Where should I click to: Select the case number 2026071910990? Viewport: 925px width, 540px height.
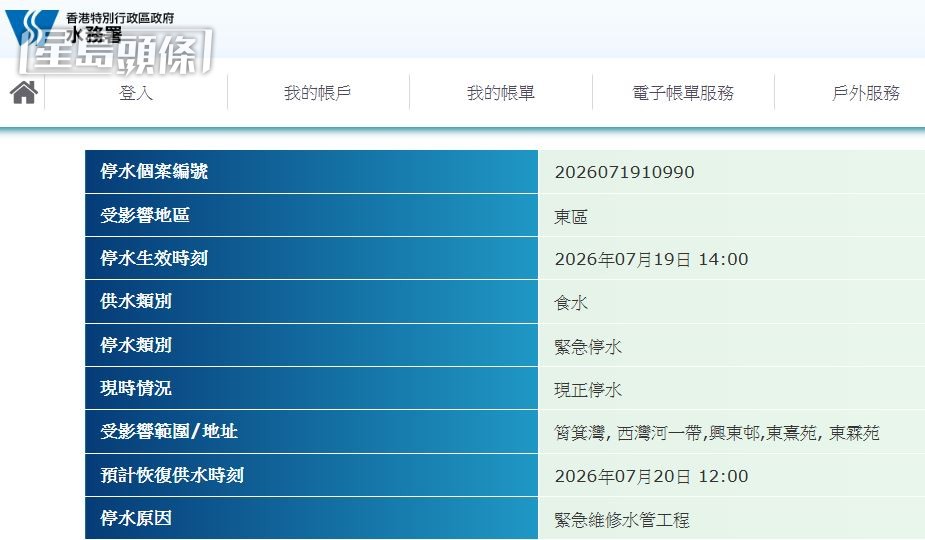pos(624,172)
